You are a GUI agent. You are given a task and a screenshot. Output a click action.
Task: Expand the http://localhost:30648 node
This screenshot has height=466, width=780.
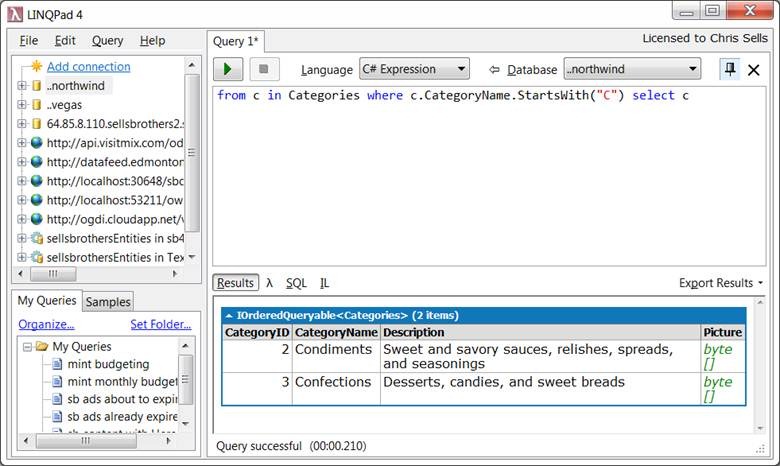[22, 181]
